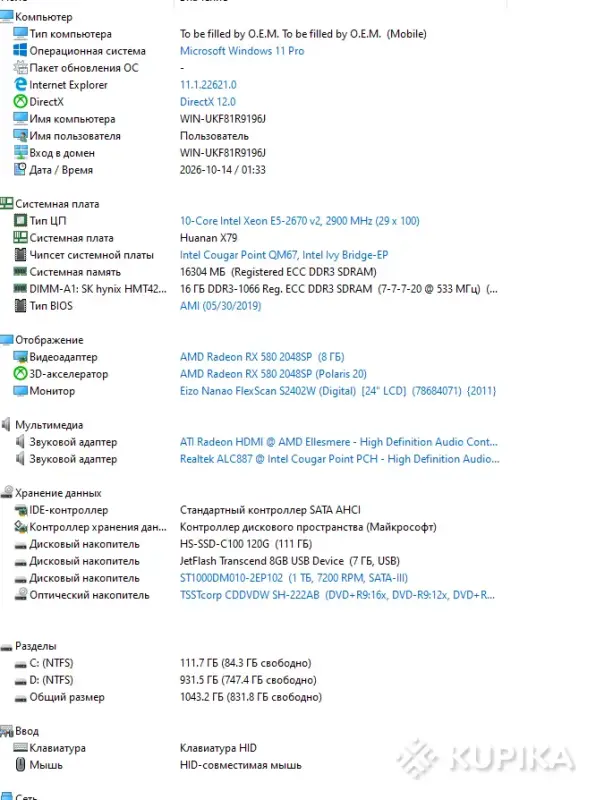Screen dimensions: 596x800
Task: Select the Стандартный контроллер SATA AHCI value
Action: 270,510
